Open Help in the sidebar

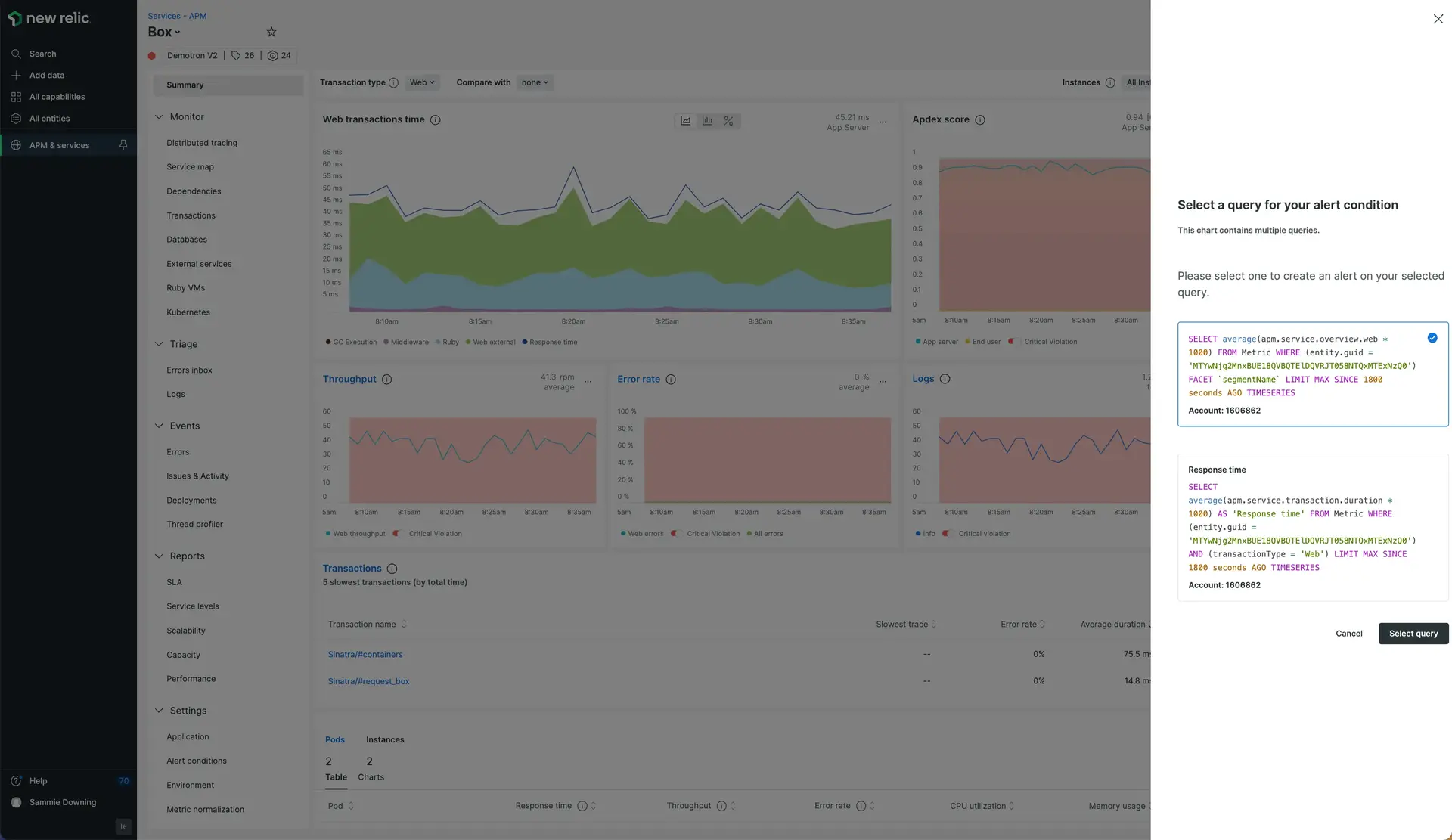click(38, 781)
